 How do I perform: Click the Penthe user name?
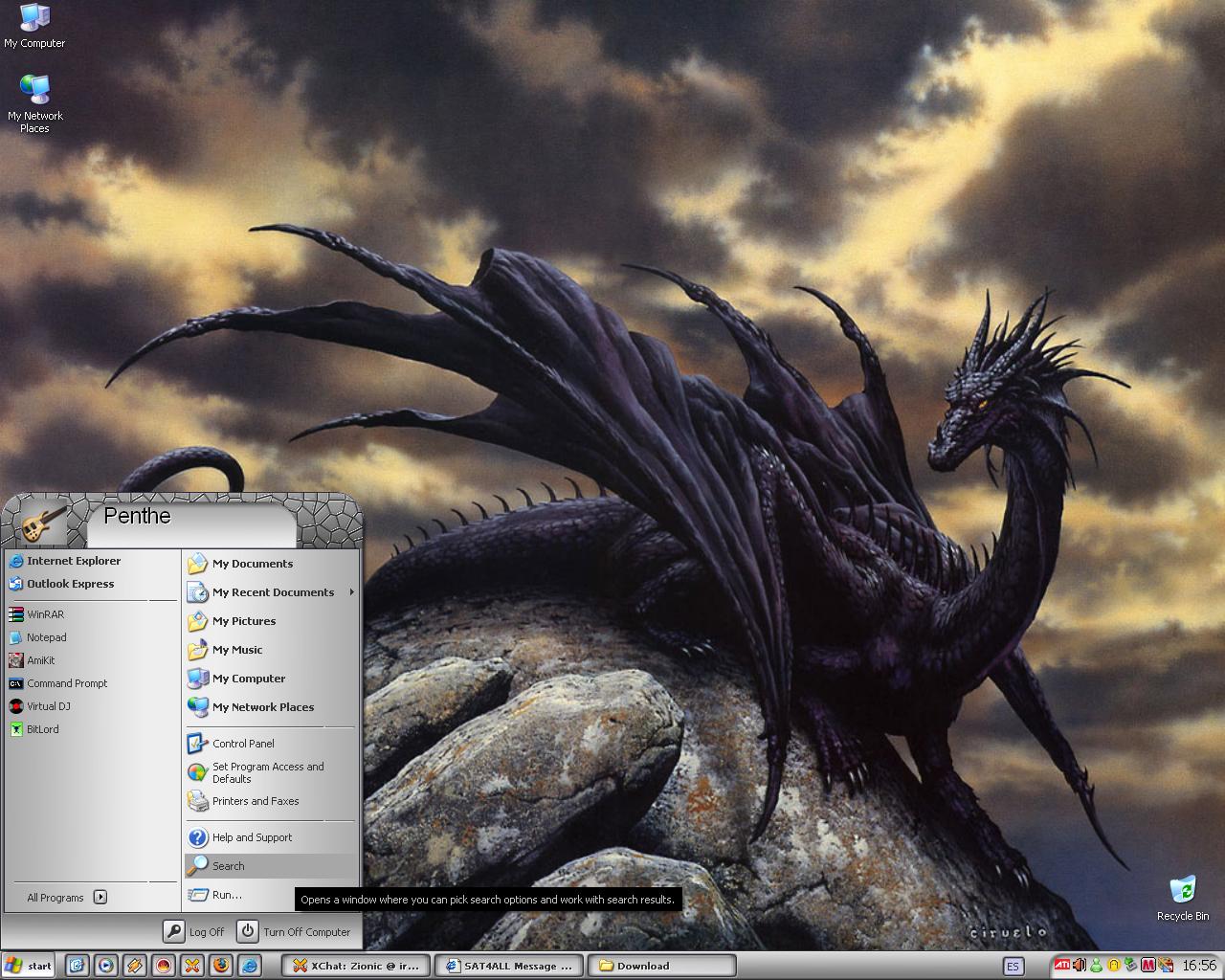coord(137,516)
